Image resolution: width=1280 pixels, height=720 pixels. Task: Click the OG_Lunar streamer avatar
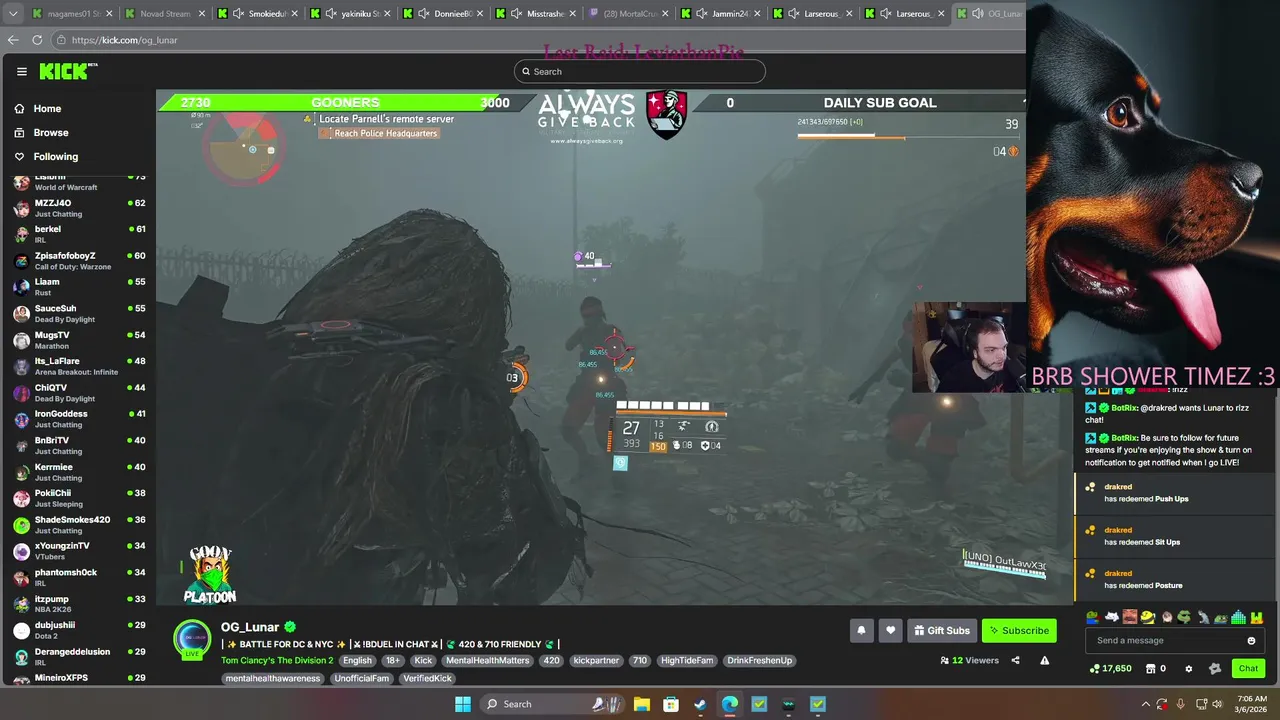click(192, 639)
